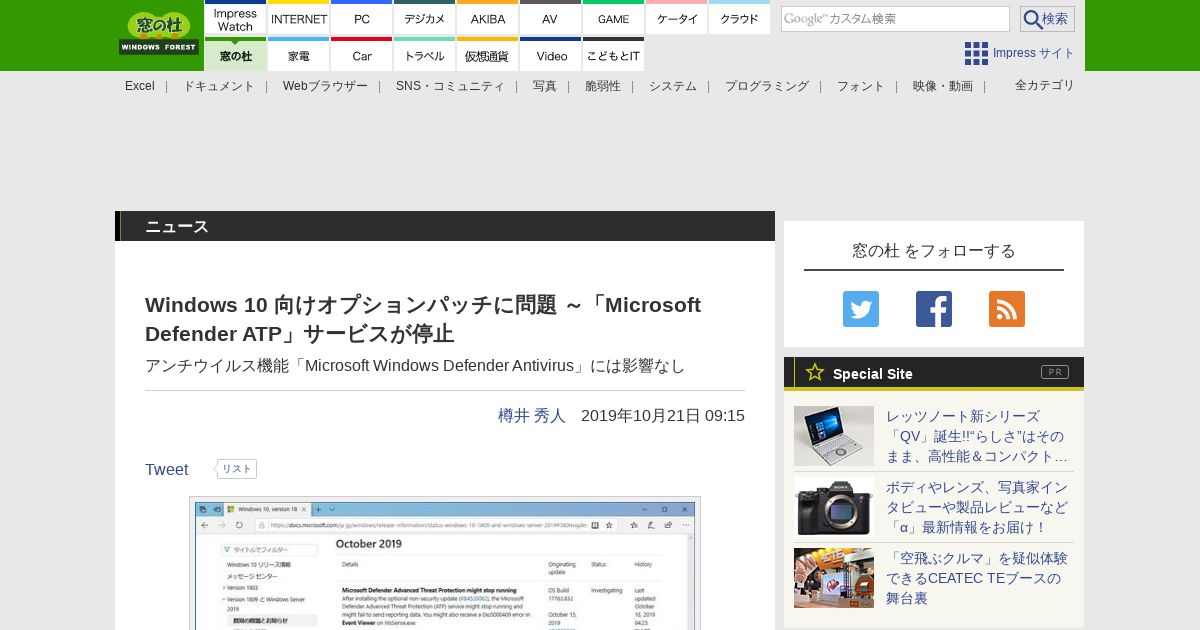The height and width of the screenshot is (630, 1200).
Task: Go to the プログラミング category
Action: click(767, 86)
